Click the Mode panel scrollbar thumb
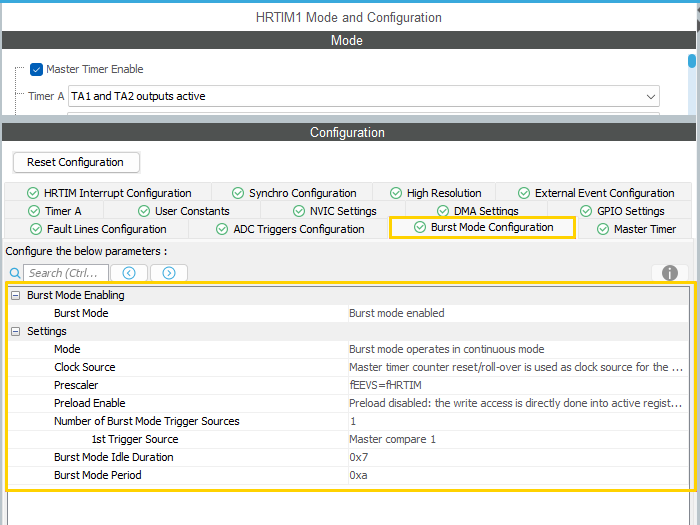This screenshot has height=525, width=700. tap(692, 61)
